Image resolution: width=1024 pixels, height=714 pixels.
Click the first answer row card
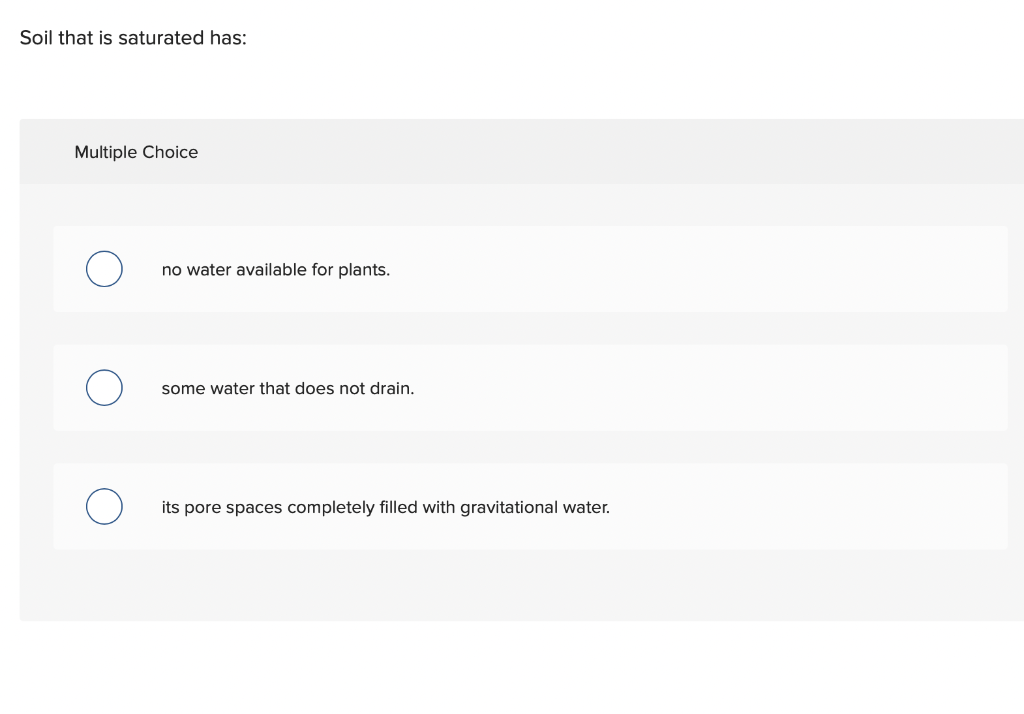pos(530,268)
